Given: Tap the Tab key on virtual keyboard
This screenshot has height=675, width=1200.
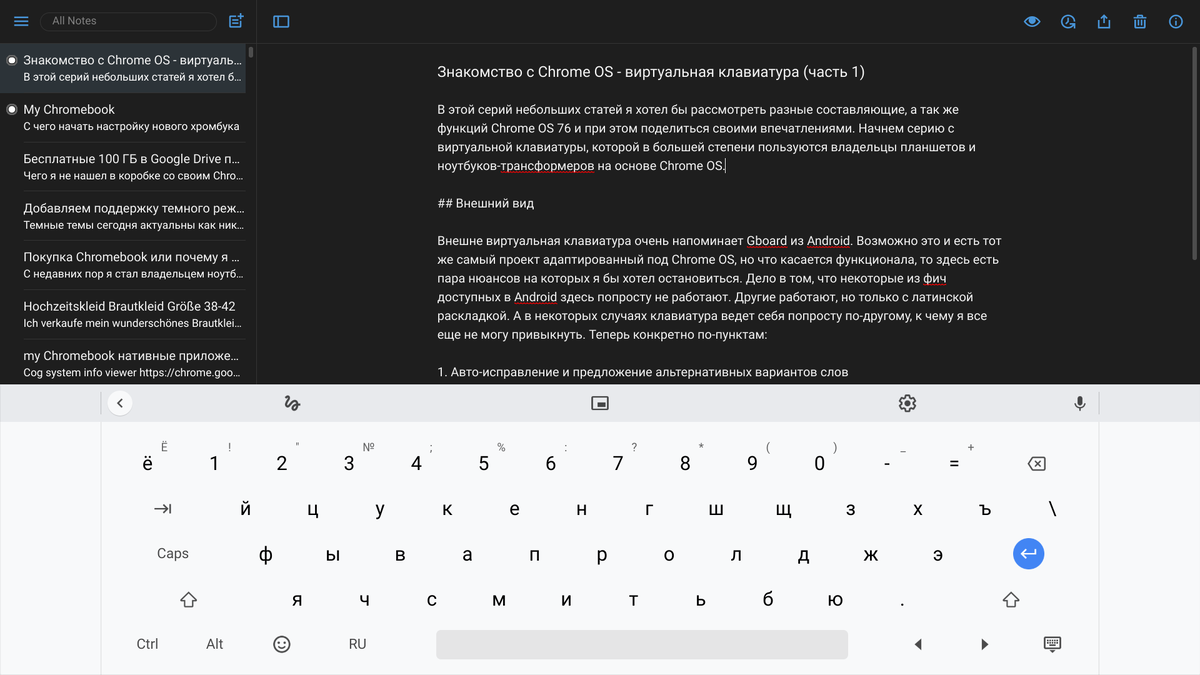Looking at the screenshot, I should click(x=162, y=509).
